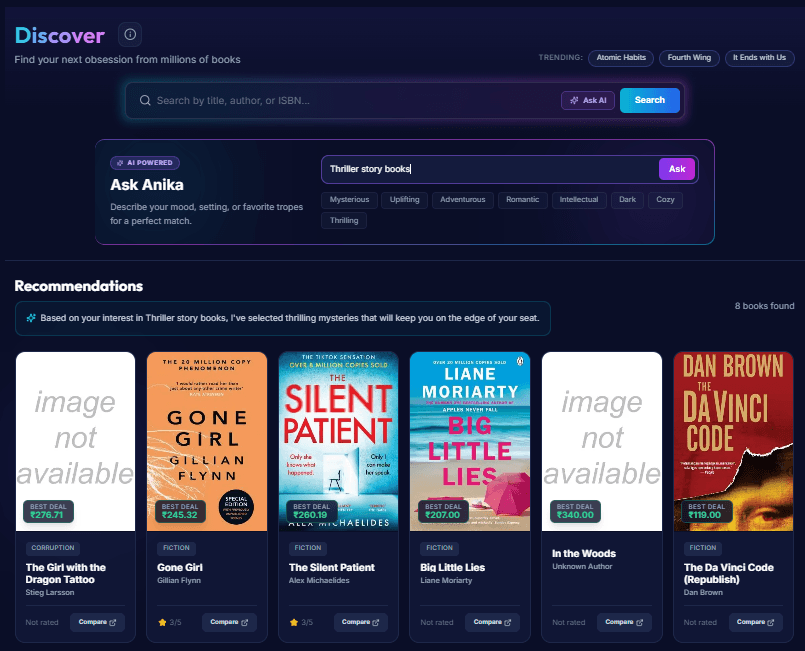Screen dimensions: 805x651
Task: Choose trending It Ends with Us
Action: [x=759, y=58]
